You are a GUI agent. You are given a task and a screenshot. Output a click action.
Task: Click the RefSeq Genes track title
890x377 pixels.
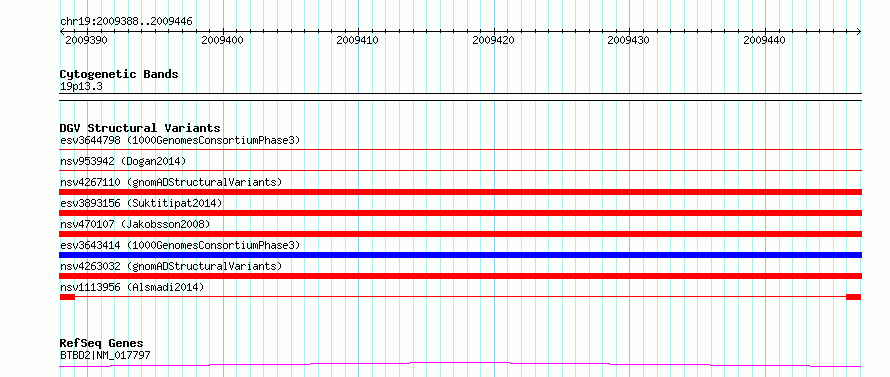101,344
